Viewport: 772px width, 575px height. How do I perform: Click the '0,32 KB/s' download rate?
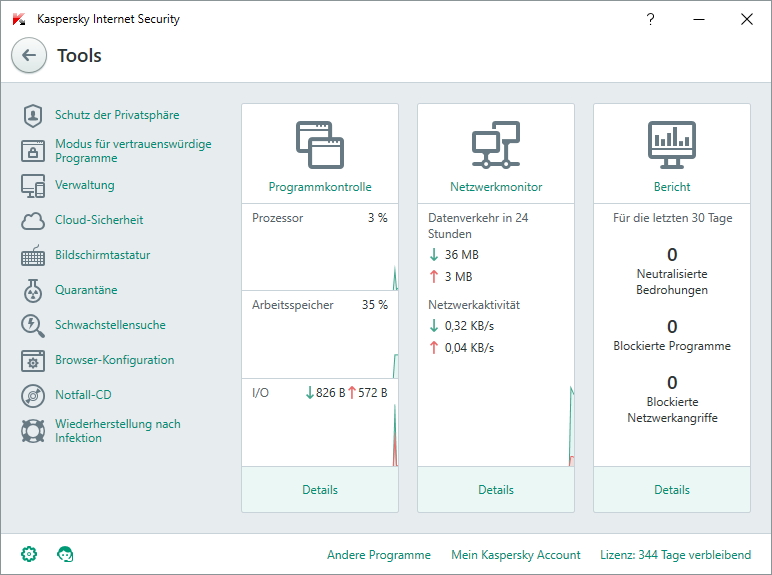pos(469,326)
